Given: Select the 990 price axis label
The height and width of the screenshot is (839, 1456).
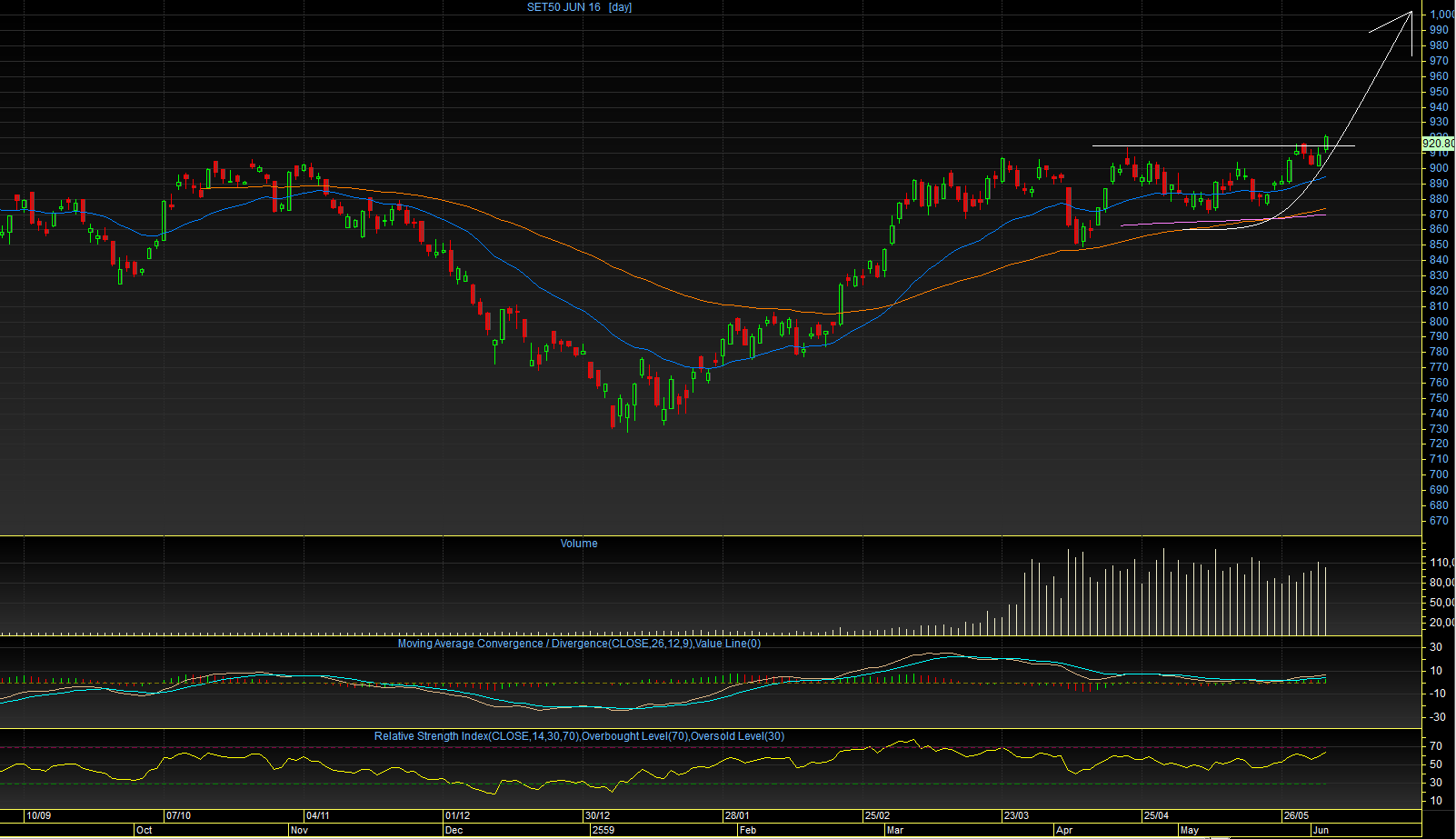Looking at the screenshot, I should click(1439, 30).
